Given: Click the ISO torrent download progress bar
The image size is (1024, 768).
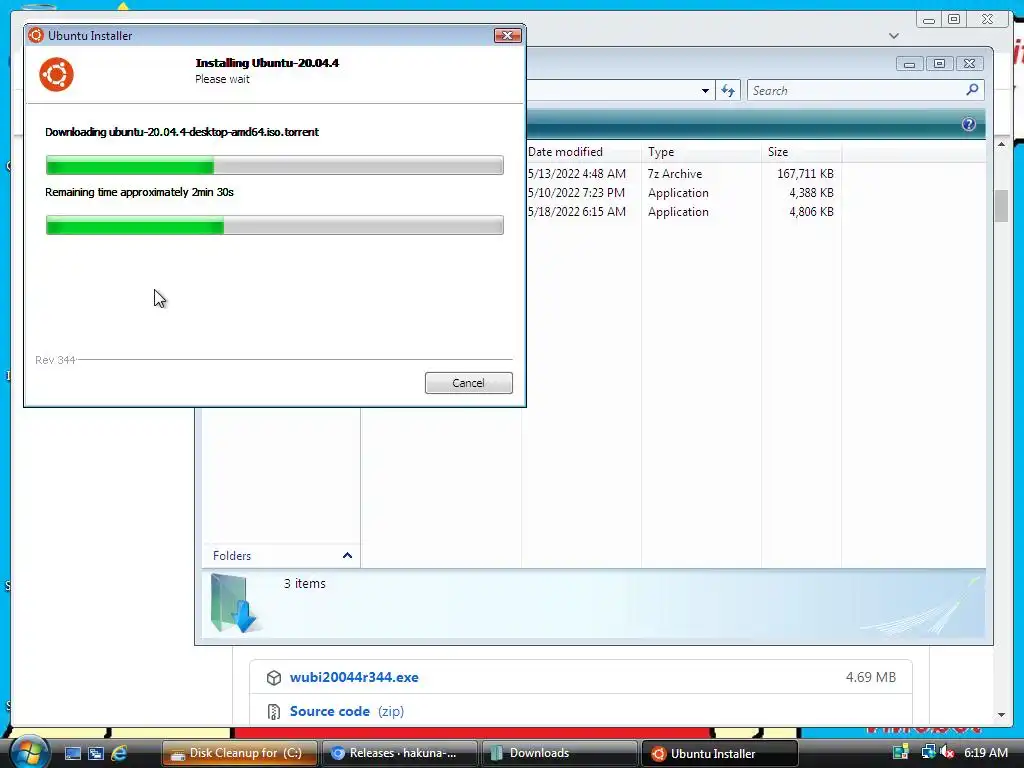Looking at the screenshot, I should pos(274,165).
